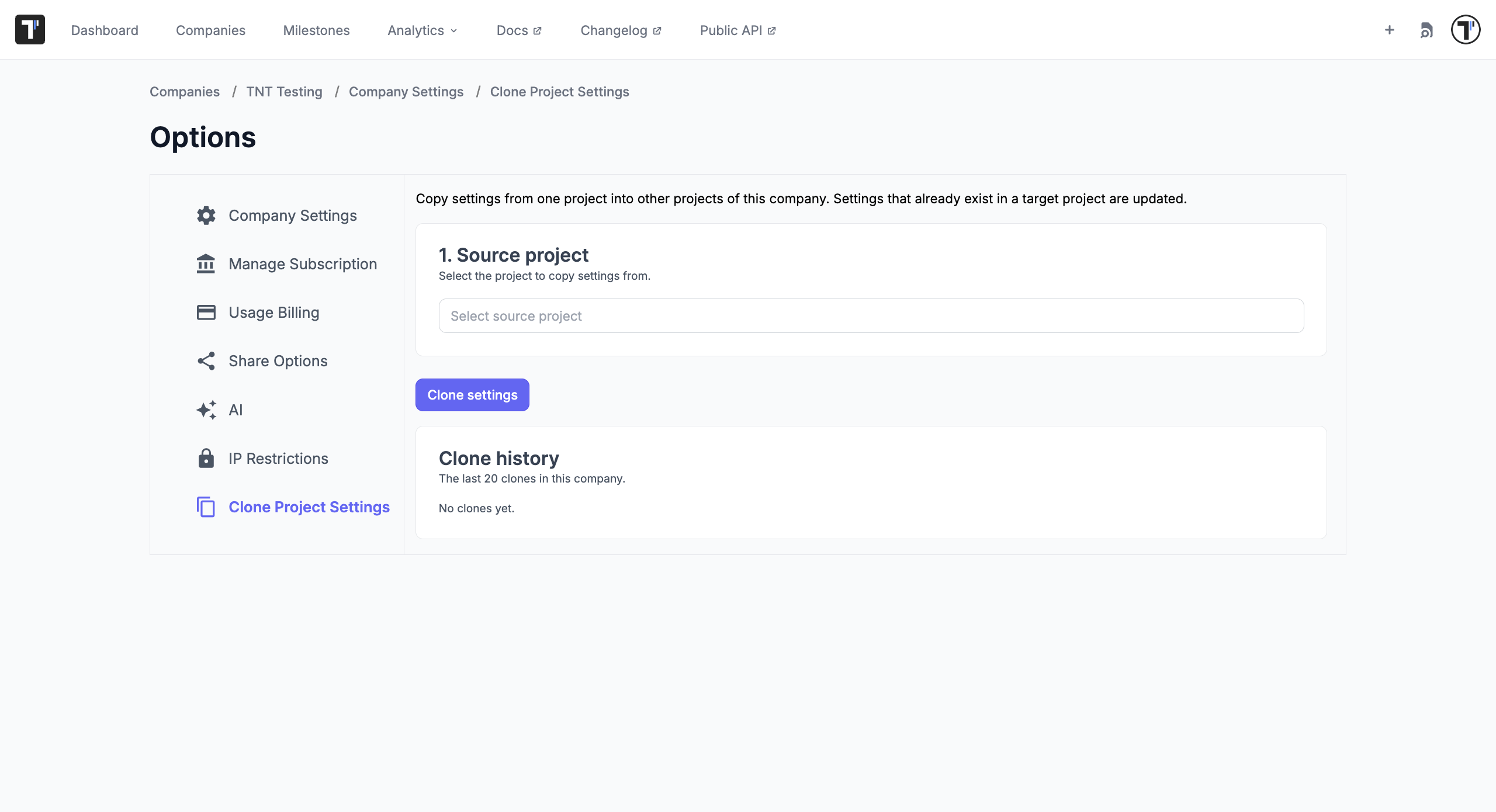Open the Public API link
Viewport: 1496px width, 812px height.
pos(737,30)
